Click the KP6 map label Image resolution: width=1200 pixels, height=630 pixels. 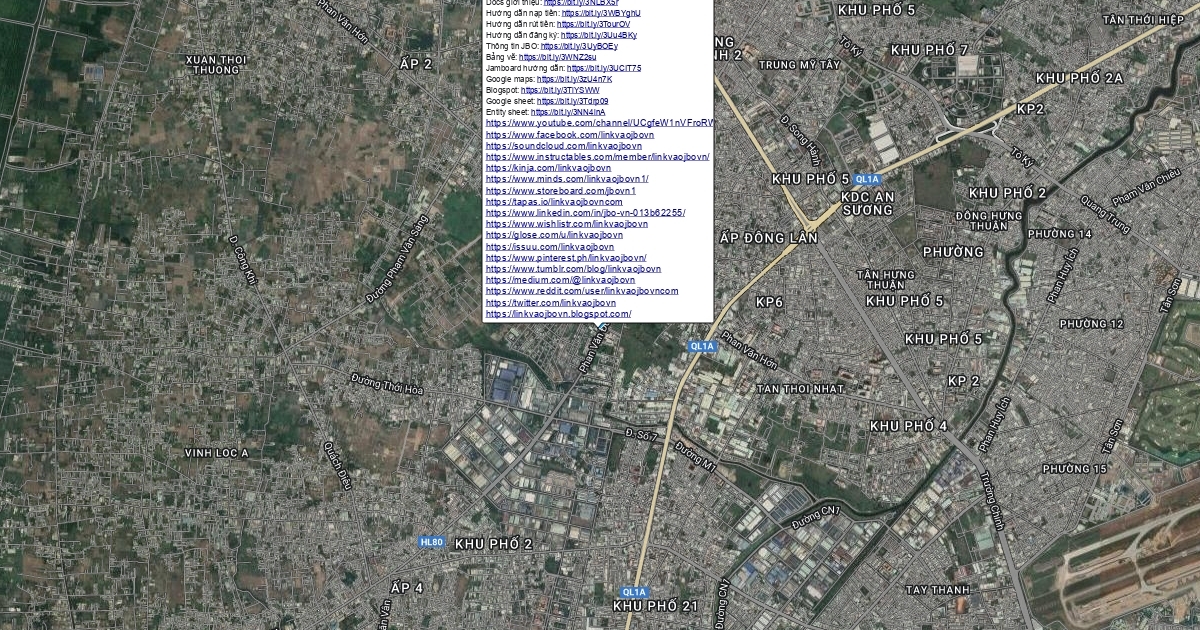click(x=769, y=302)
